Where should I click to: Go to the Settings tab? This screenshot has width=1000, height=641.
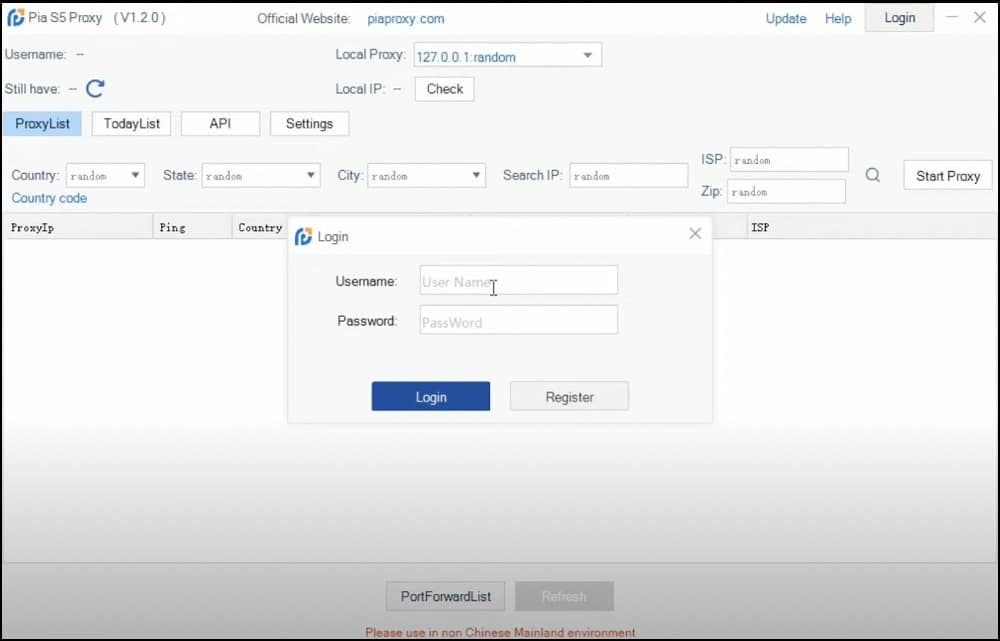(x=309, y=124)
